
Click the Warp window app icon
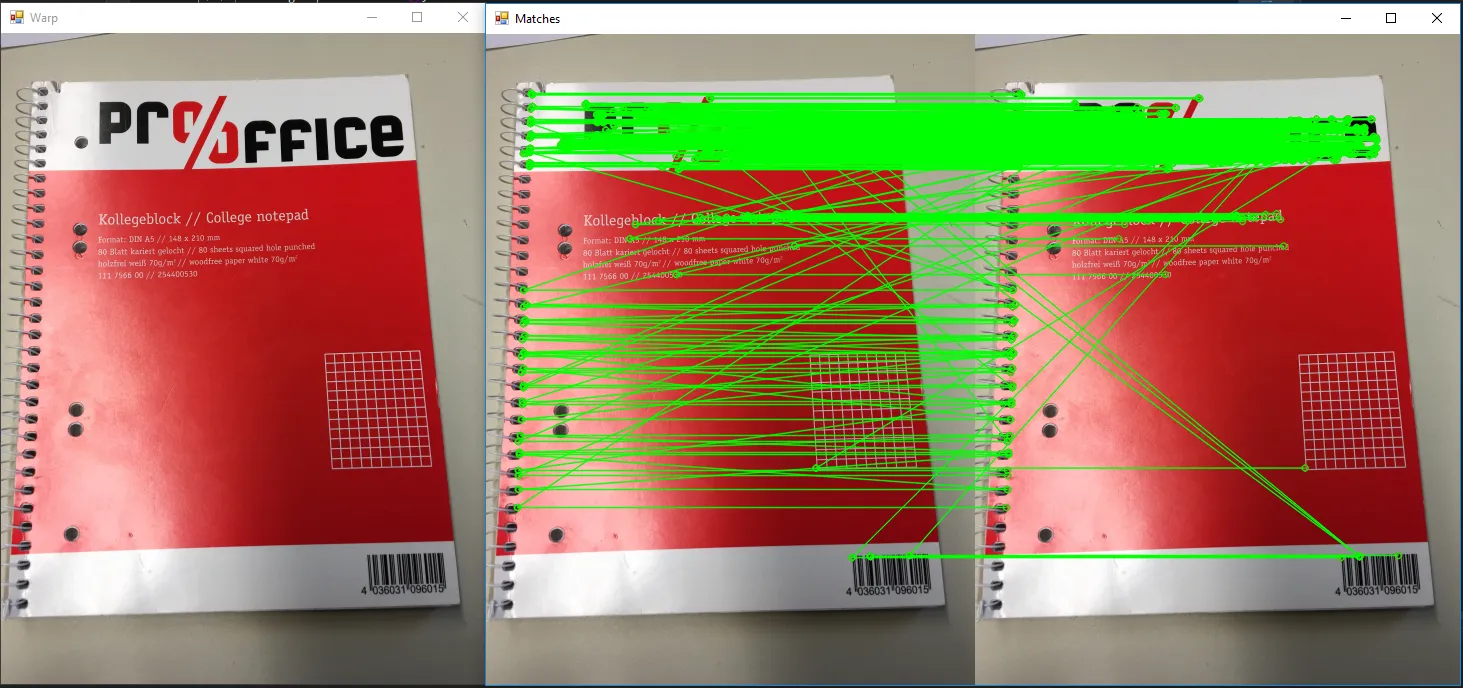pyautogui.click(x=17, y=17)
